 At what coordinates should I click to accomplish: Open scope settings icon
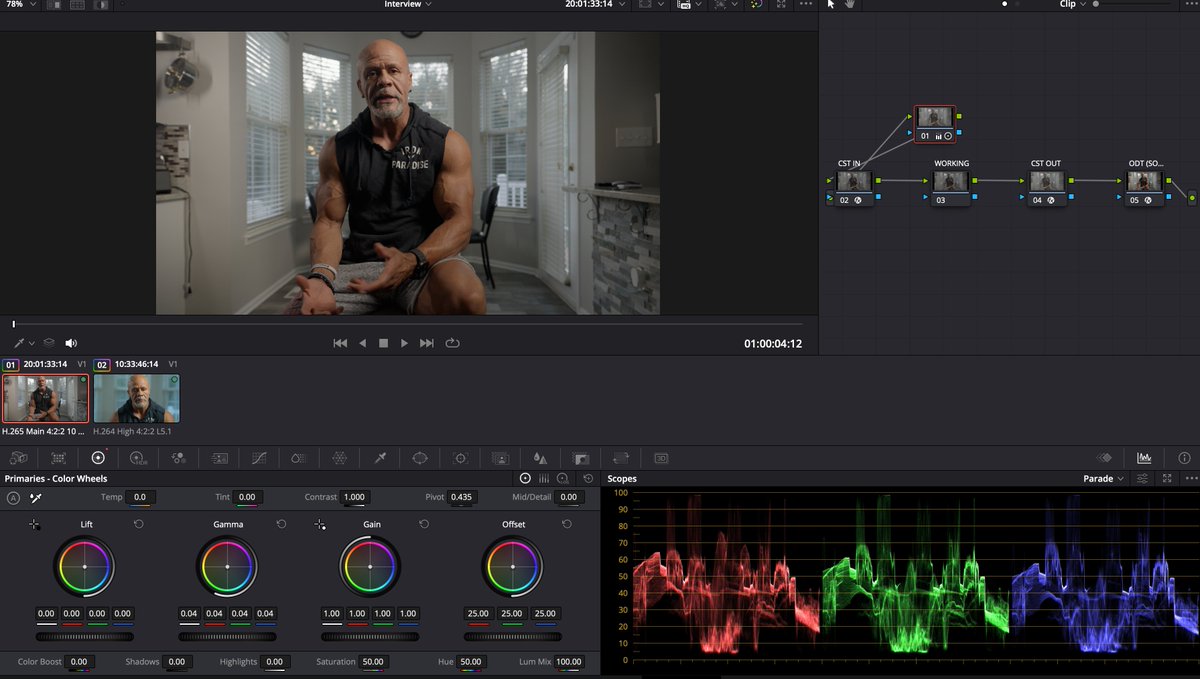(x=1143, y=478)
